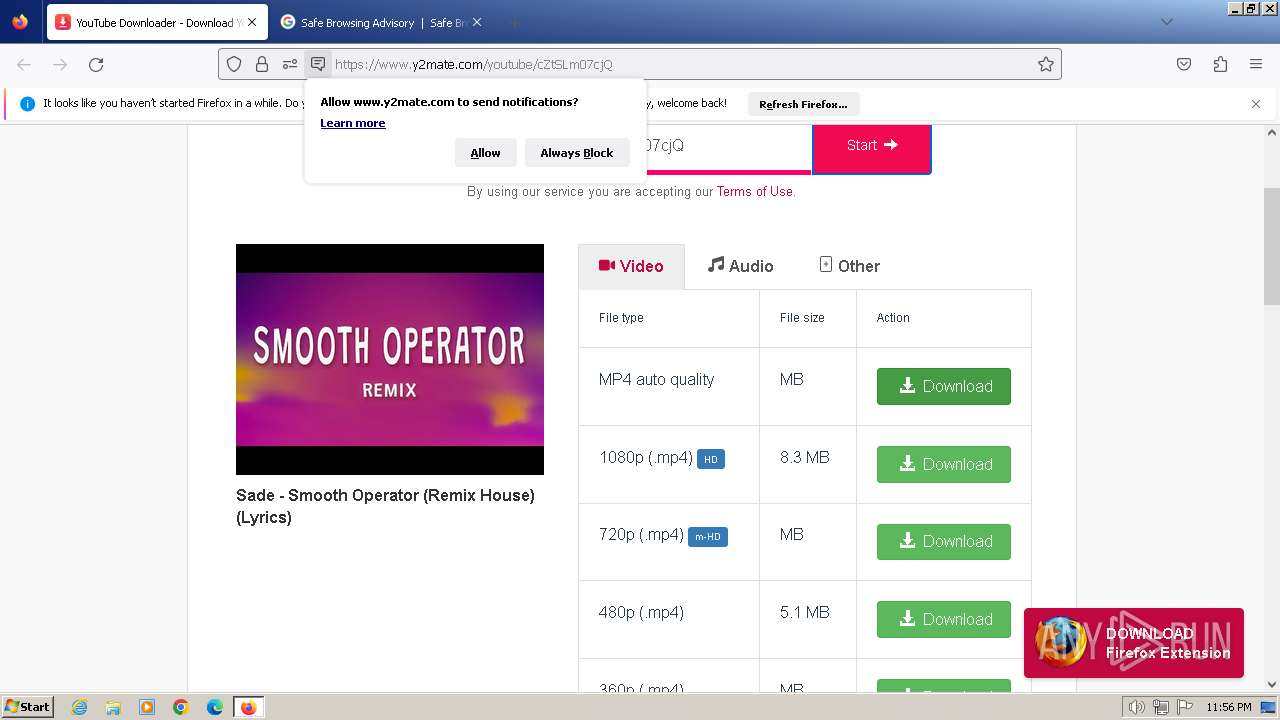Open the List all tabs dropdown arrow
Image resolution: width=1280 pixels, height=720 pixels.
coord(1167,22)
